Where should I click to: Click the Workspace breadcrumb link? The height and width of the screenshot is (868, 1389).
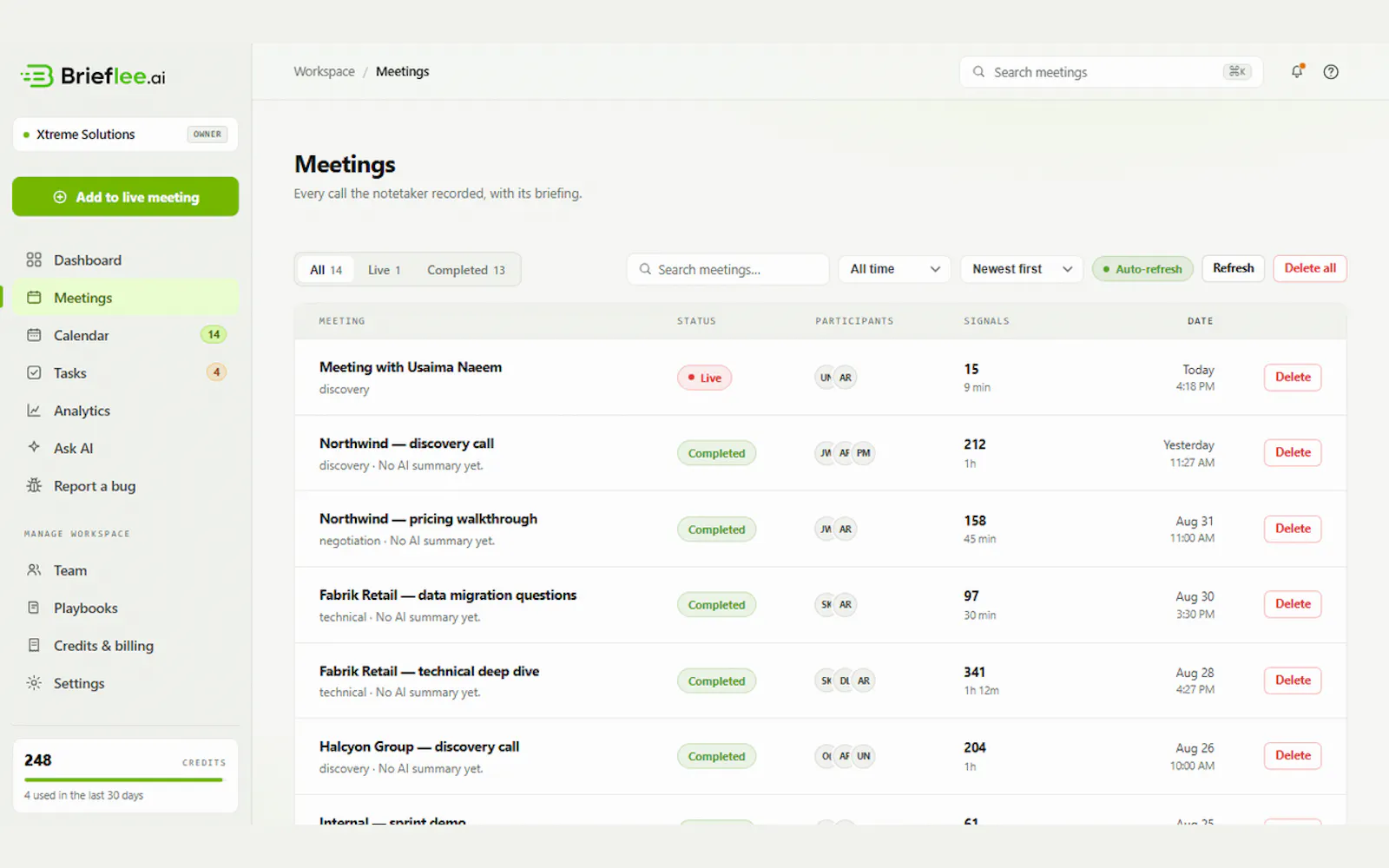pos(324,71)
